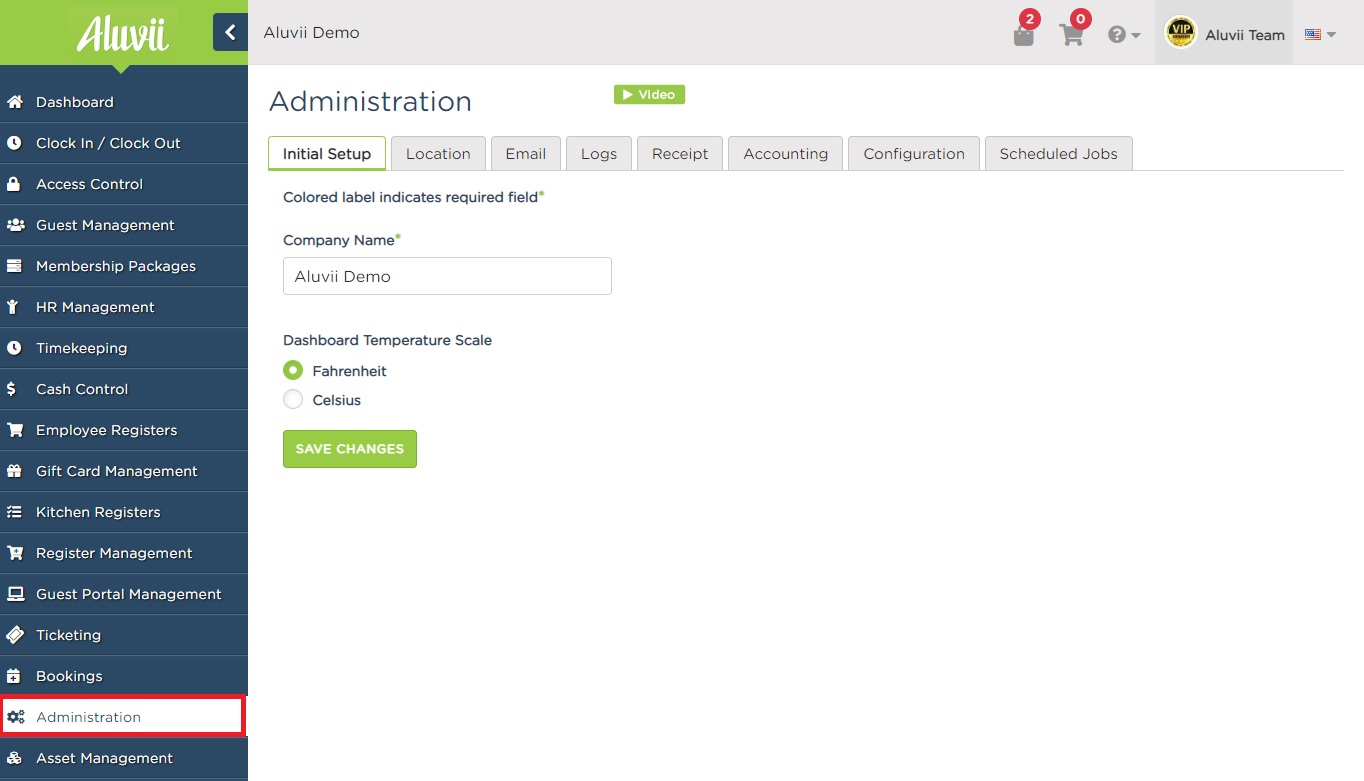Select the Fahrenheit radio button
This screenshot has height=781, width=1364.
(293, 370)
